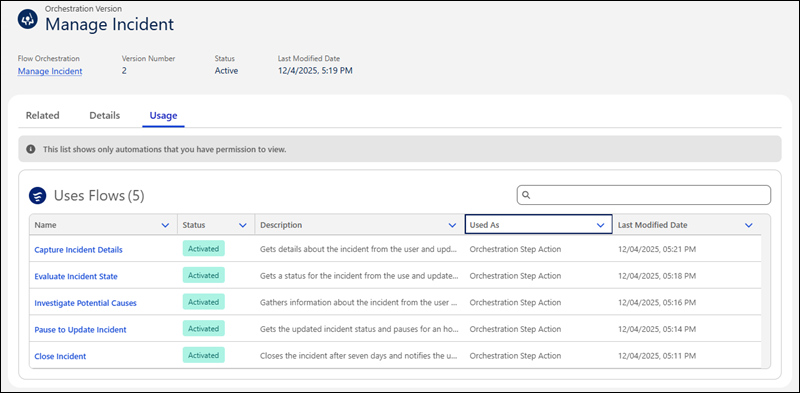The width and height of the screenshot is (800, 393).
Task: Open the Evaluate Incident State flow
Action: pos(76,277)
